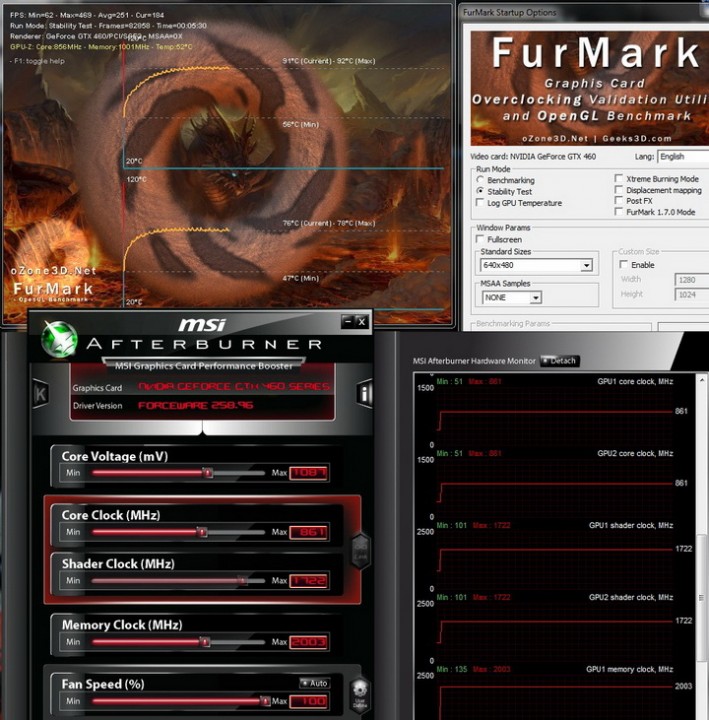Turn on Post FX checkbox
Viewport: 709px width, 720px height.
click(619, 200)
